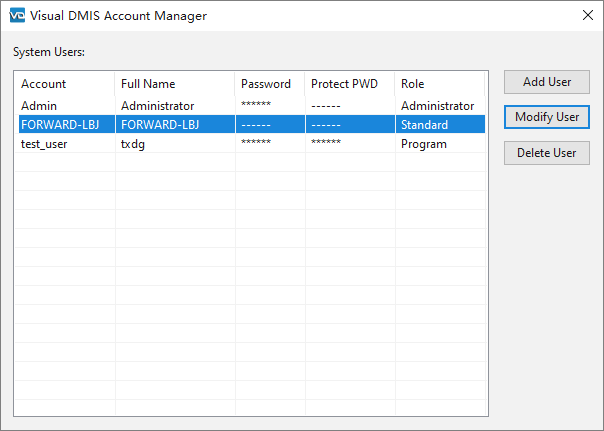Image resolution: width=604 pixels, height=431 pixels.
Task: Click the FORWARD-LBJ row Password dashes
Action: tap(256, 125)
